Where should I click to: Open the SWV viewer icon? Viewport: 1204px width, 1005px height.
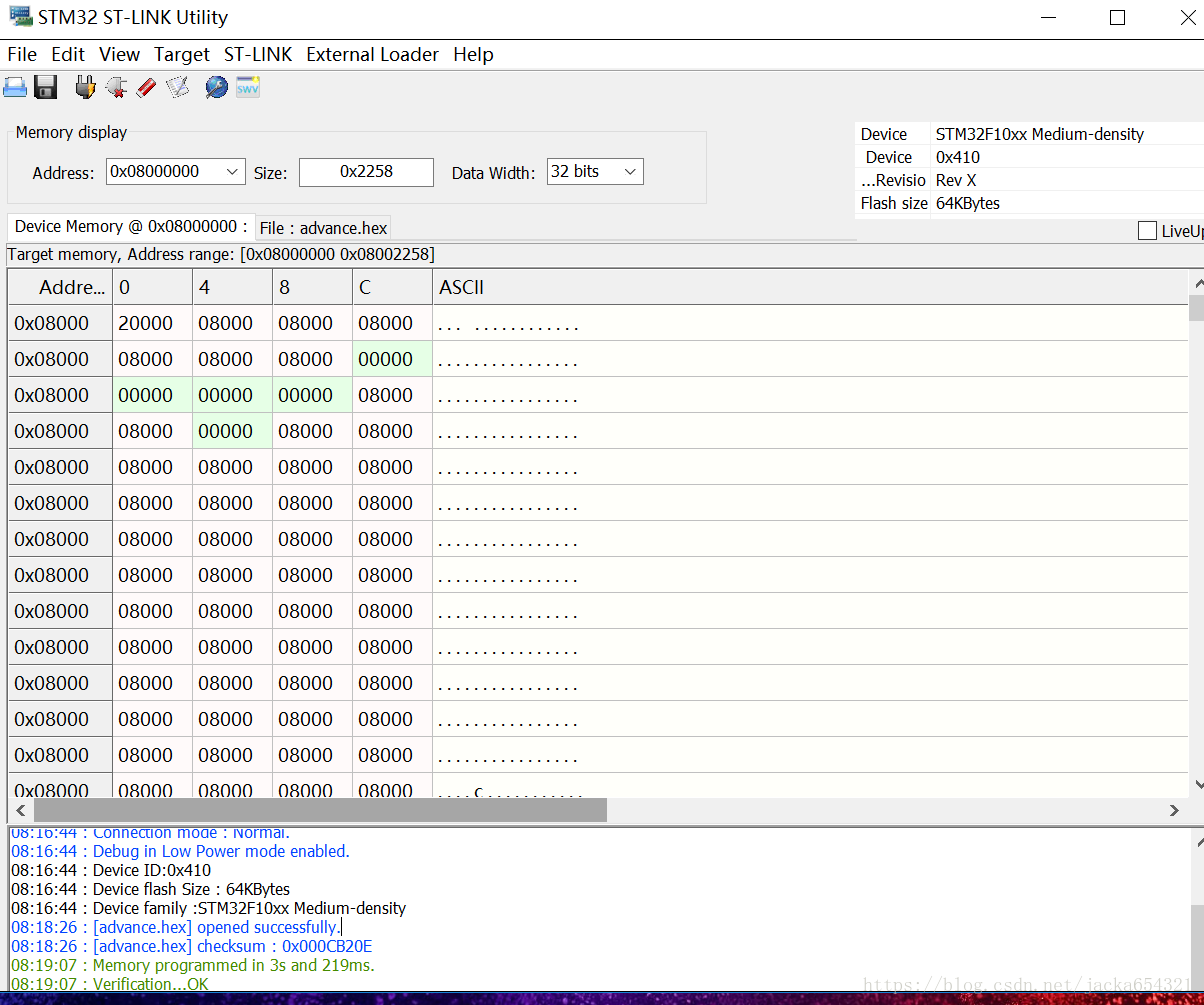pyautogui.click(x=248, y=88)
